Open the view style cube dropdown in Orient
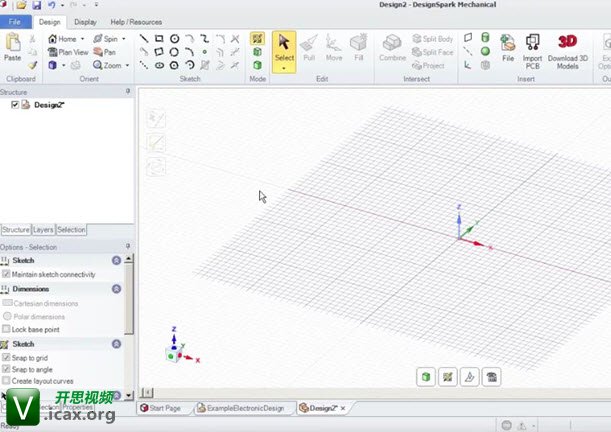 click(x=64, y=65)
